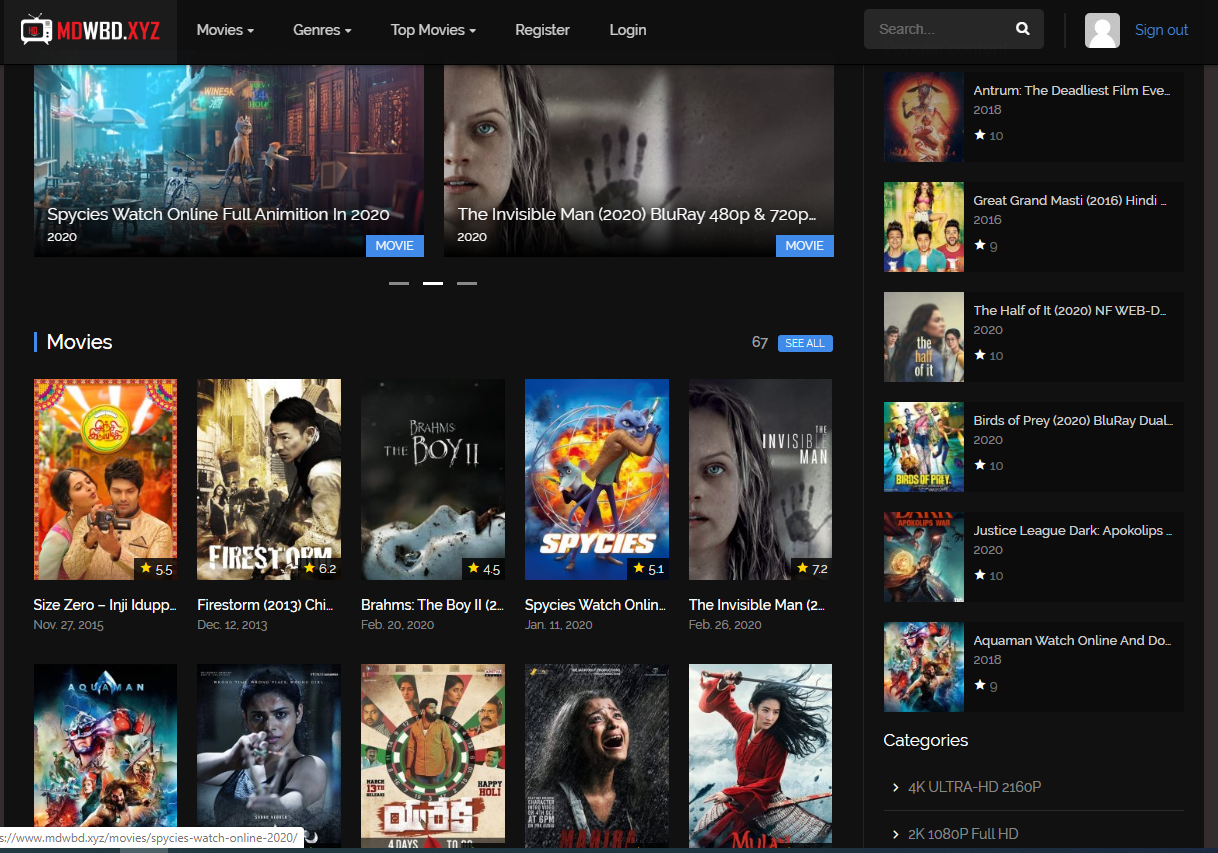Viewport: 1218px width, 853px height.
Task: Open the Movies dropdown menu
Action: (x=225, y=30)
